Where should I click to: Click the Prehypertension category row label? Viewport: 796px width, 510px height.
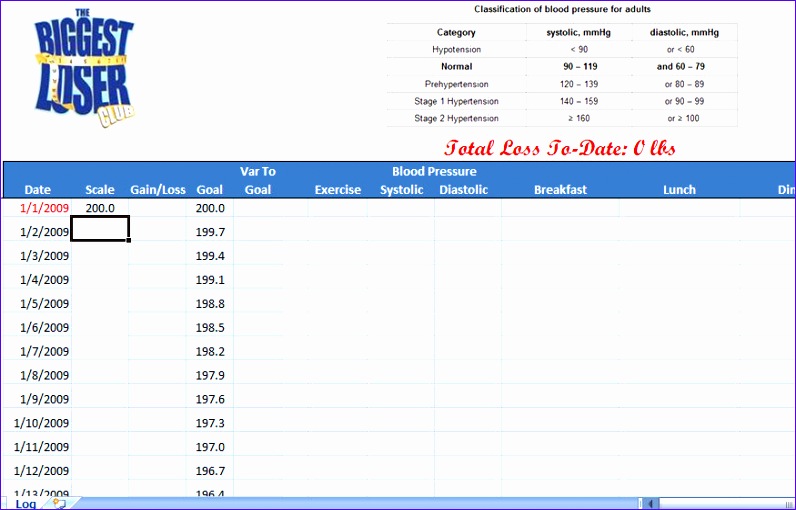(456, 84)
